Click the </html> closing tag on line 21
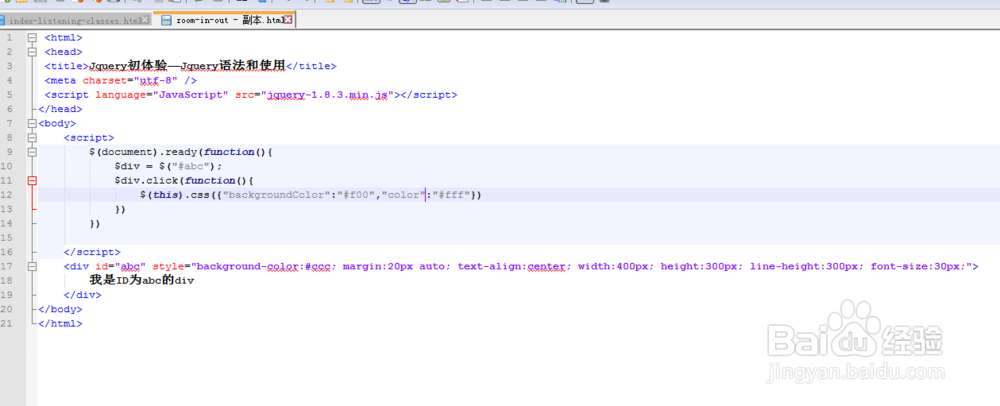This screenshot has width=1000, height=406. (60, 324)
